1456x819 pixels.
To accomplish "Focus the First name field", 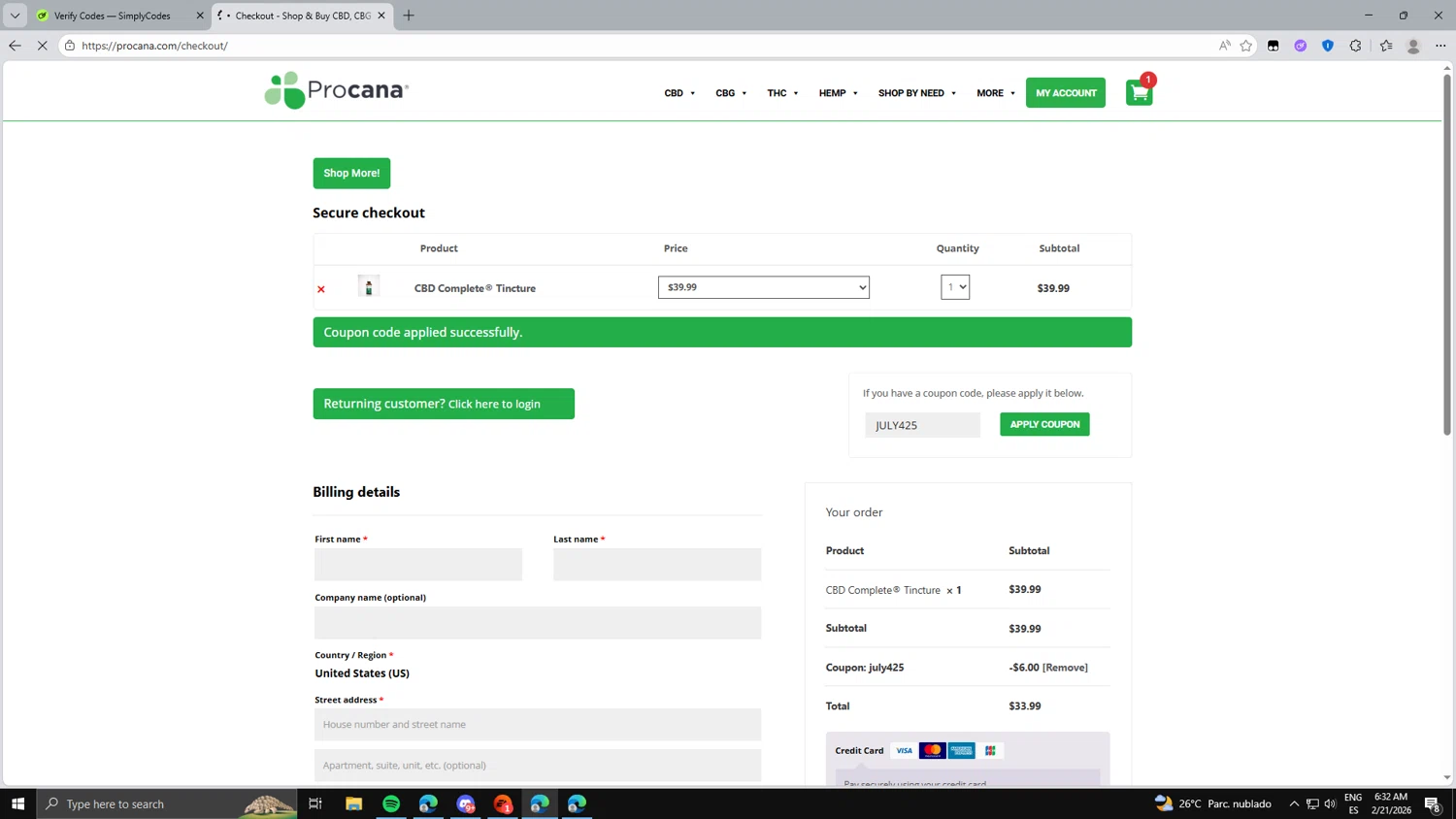I will (x=418, y=565).
